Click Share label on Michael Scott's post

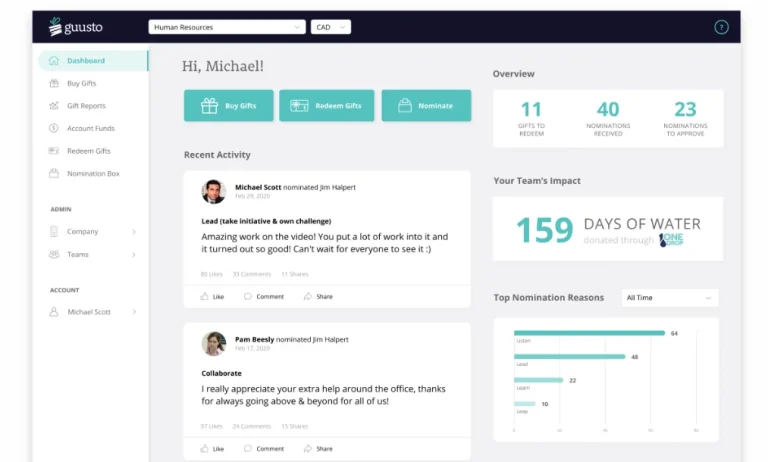pos(324,297)
